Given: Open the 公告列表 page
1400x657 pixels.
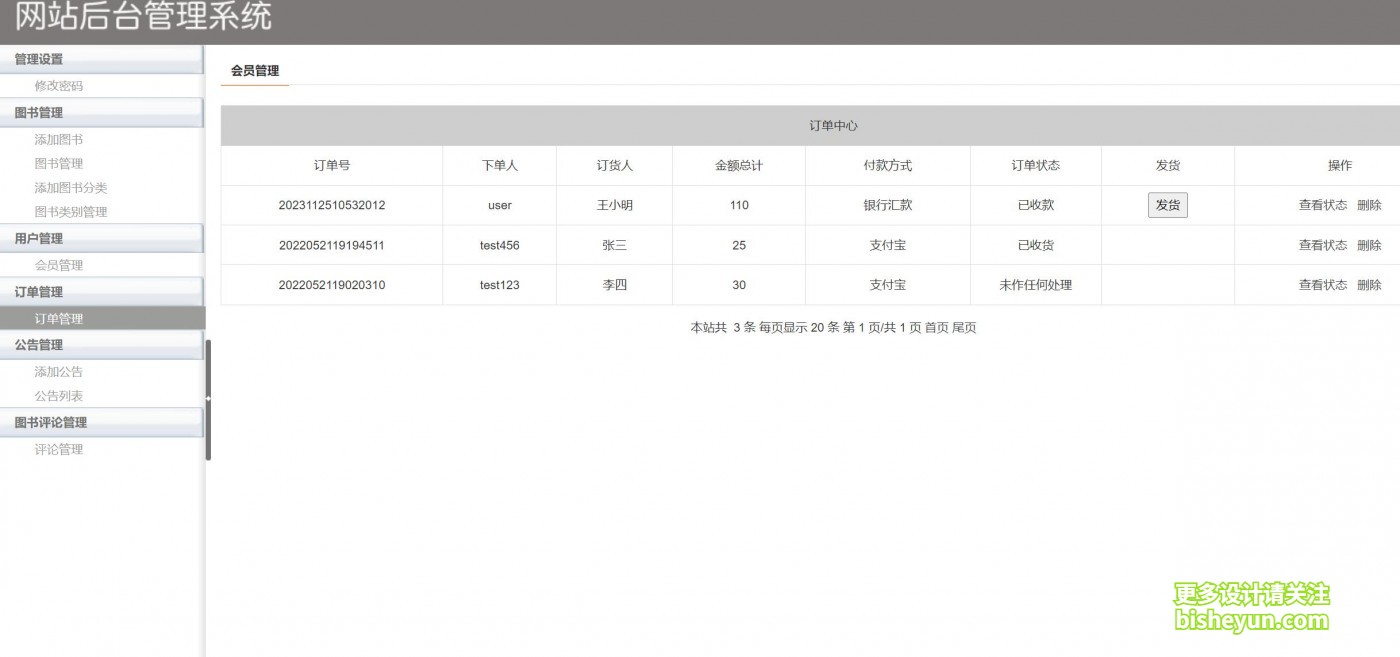Looking at the screenshot, I should (59, 396).
